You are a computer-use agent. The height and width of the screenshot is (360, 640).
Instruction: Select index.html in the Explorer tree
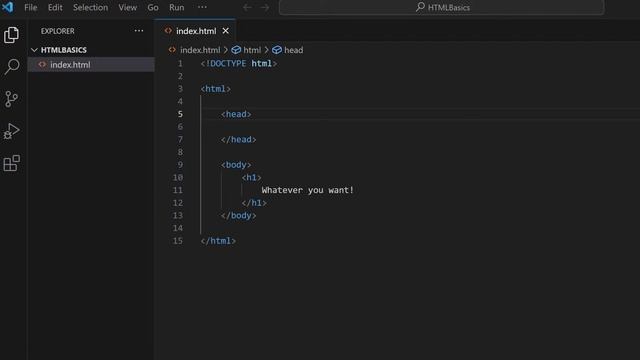(x=91, y=64)
